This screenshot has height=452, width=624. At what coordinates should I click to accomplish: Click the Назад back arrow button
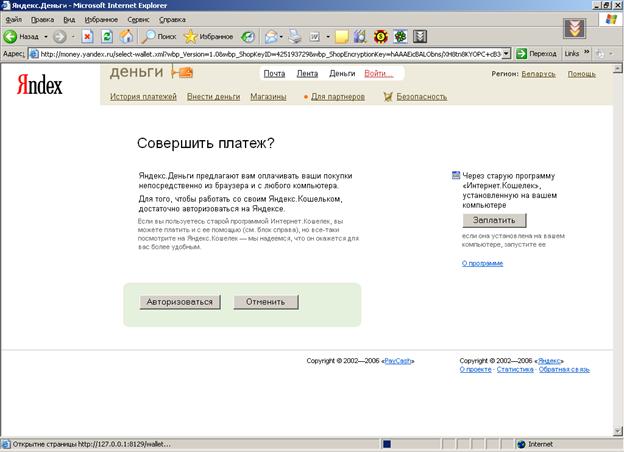pyautogui.click(x=21, y=37)
